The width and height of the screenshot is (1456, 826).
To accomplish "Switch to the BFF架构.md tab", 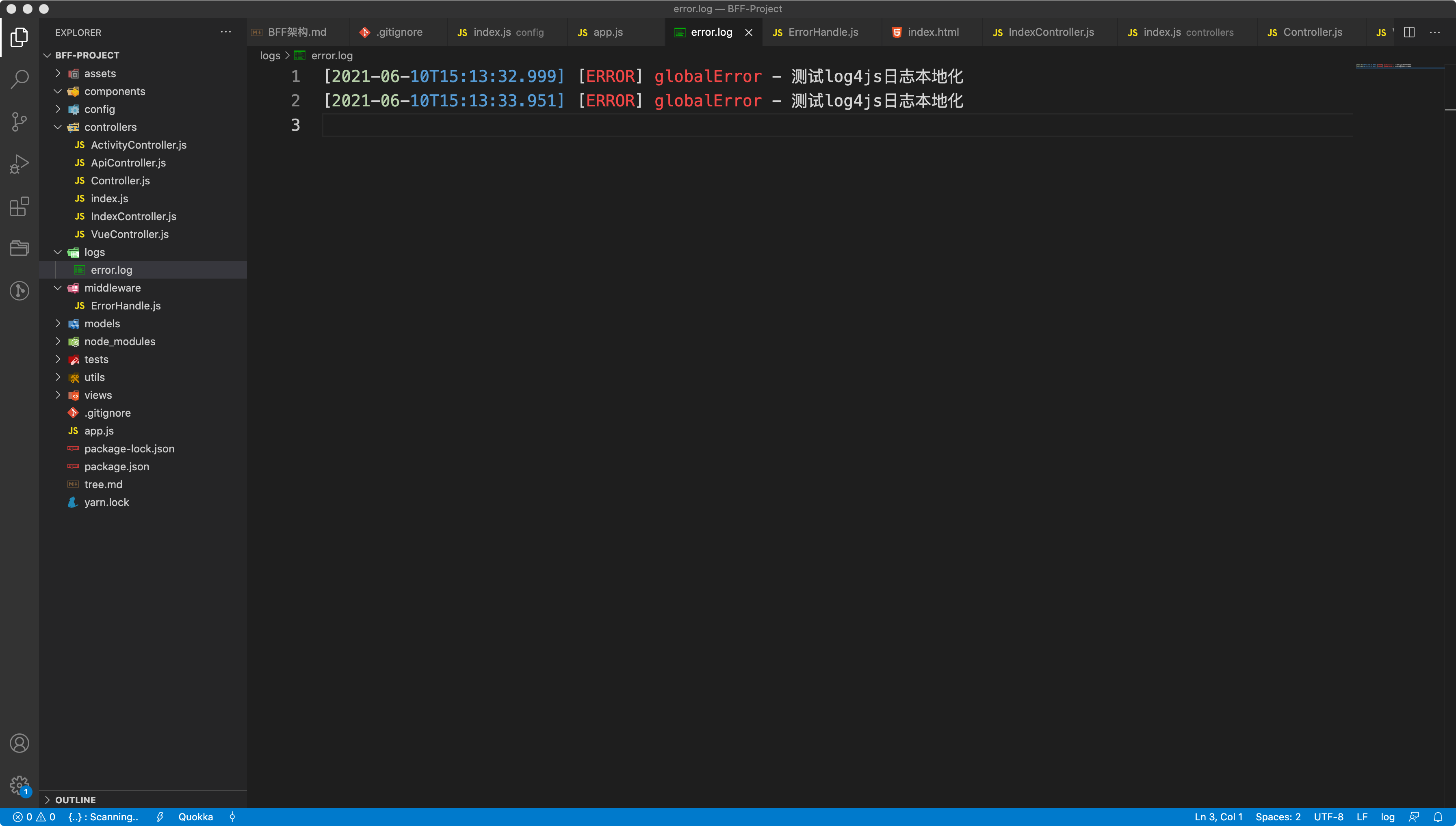I will click(x=298, y=32).
